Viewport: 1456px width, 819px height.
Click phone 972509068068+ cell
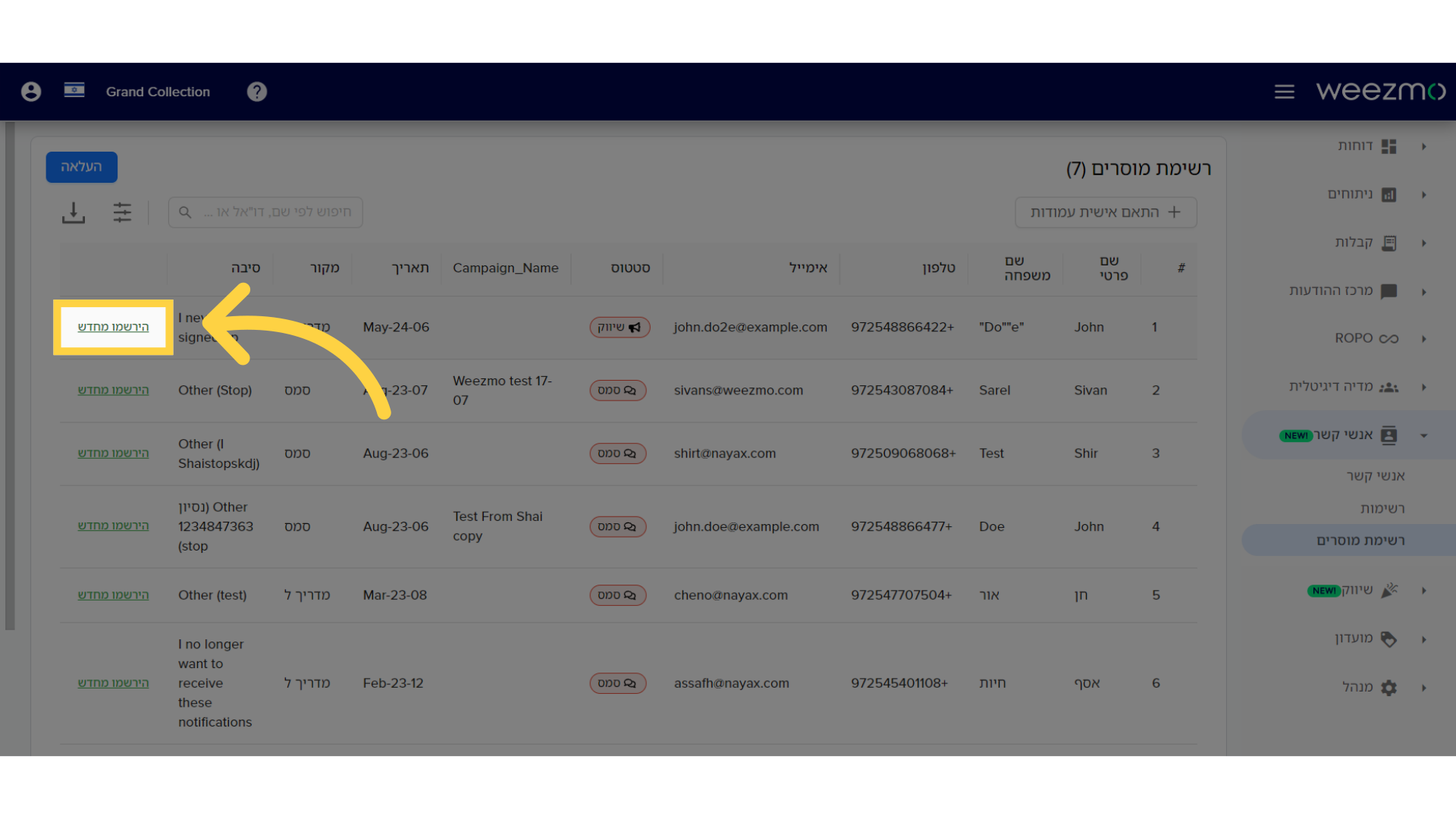(903, 453)
